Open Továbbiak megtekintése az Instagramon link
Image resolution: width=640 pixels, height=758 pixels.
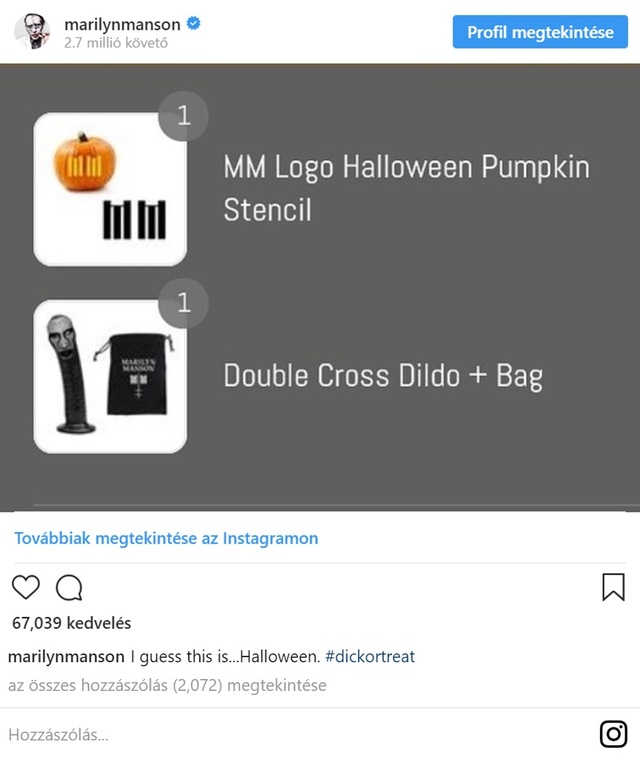tap(166, 538)
